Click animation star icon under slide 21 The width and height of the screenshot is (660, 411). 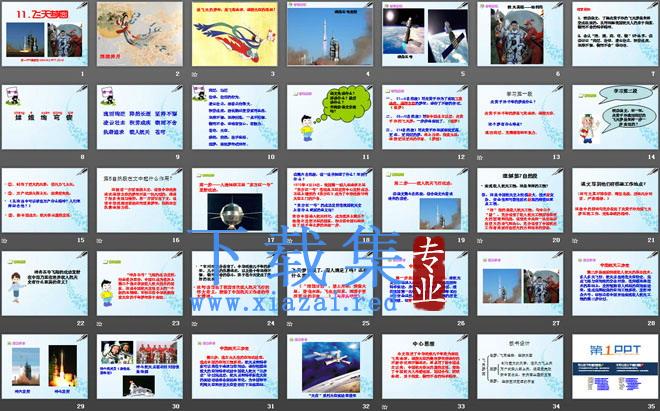pyautogui.click(x=575, y=241)
